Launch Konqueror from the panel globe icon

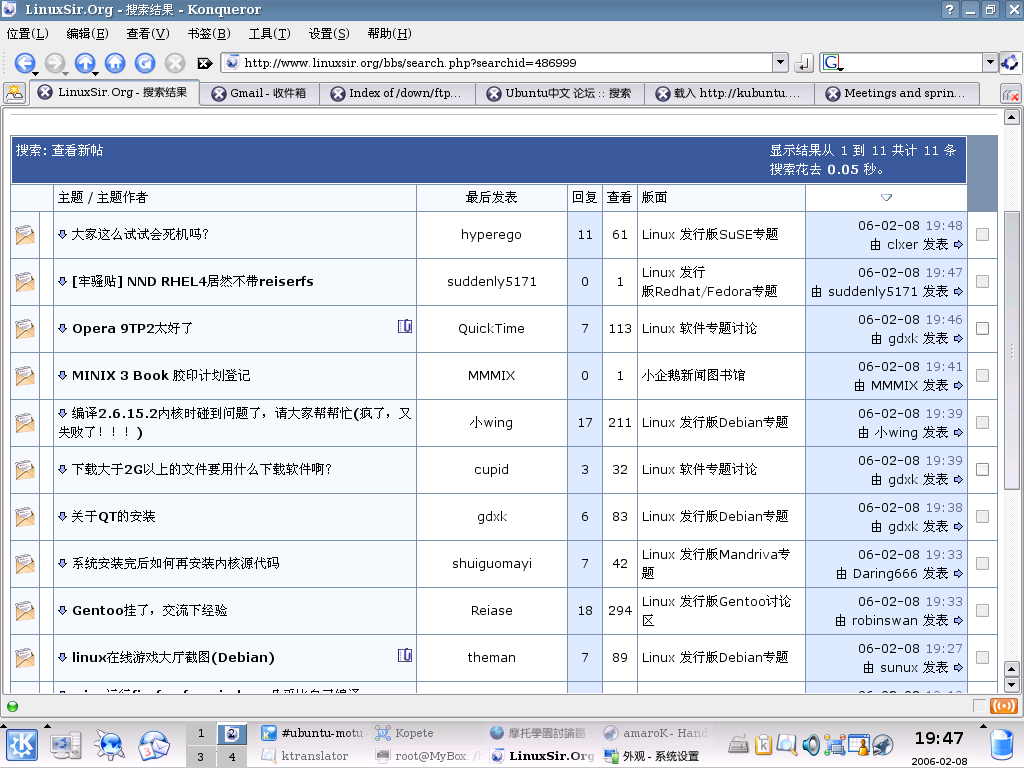pos(109,745)
